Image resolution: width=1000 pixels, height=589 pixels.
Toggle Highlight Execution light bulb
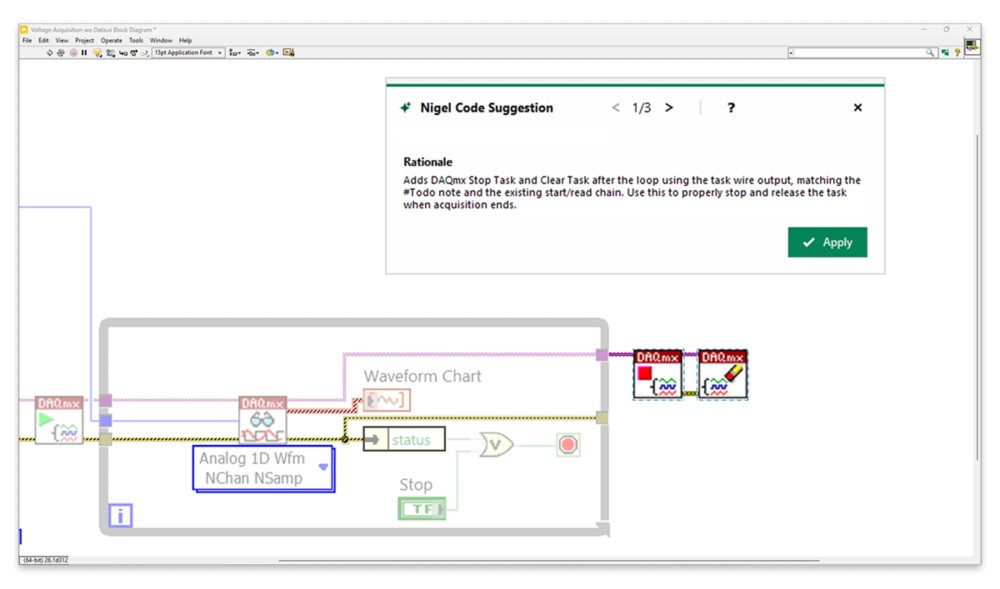[x=97, y=53]
